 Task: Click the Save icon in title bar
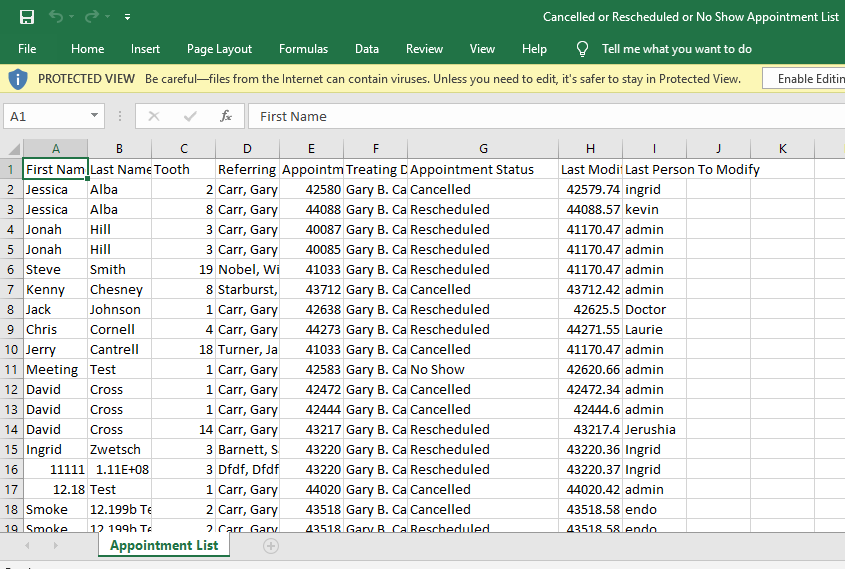click(27, 17)
